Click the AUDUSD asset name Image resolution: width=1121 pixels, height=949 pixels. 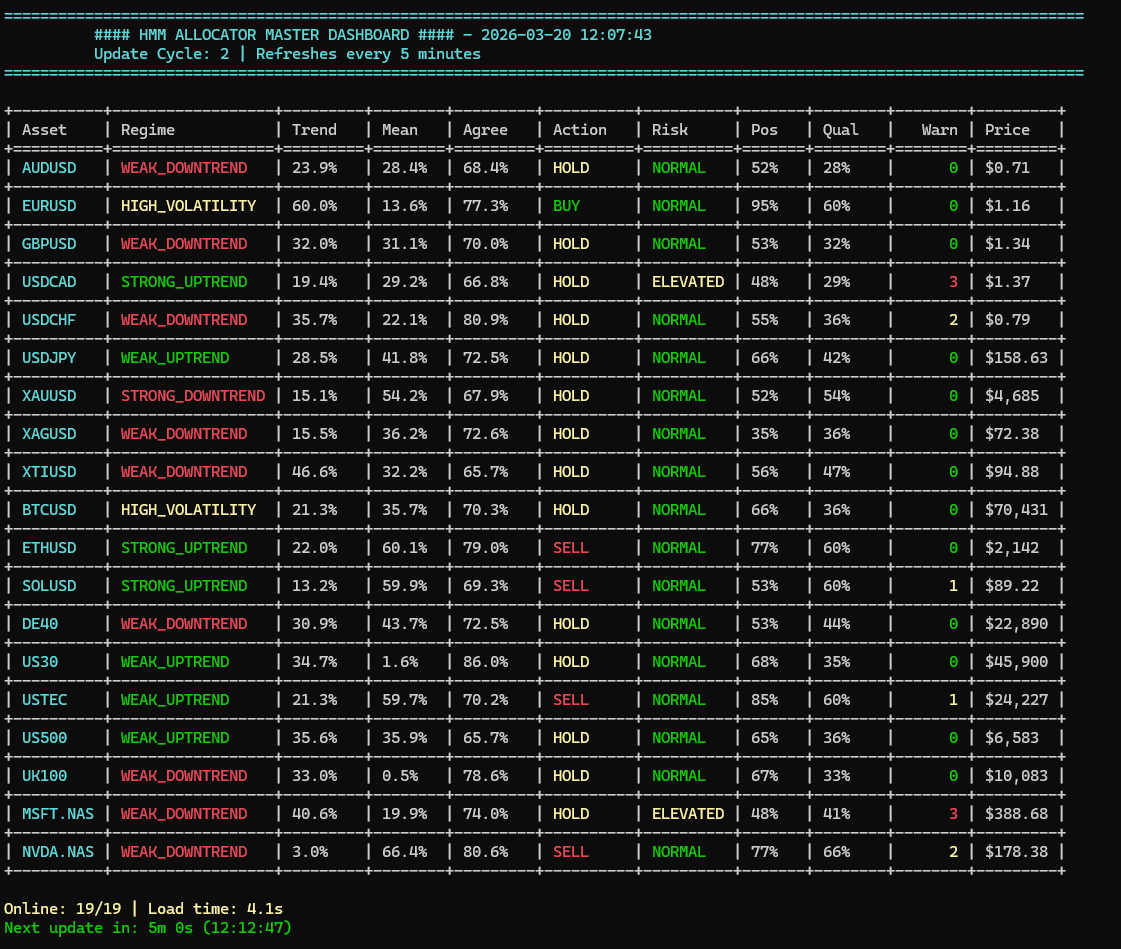pos(49,168)
